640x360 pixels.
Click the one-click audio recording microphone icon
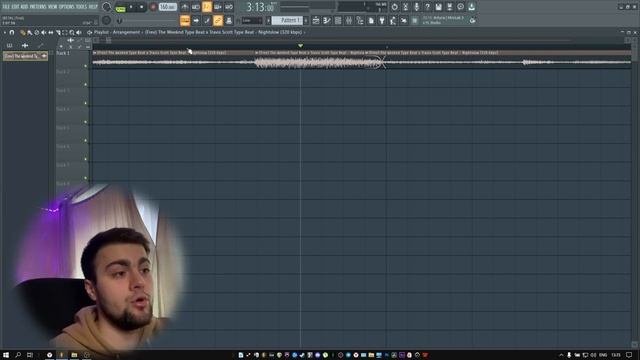416,7
